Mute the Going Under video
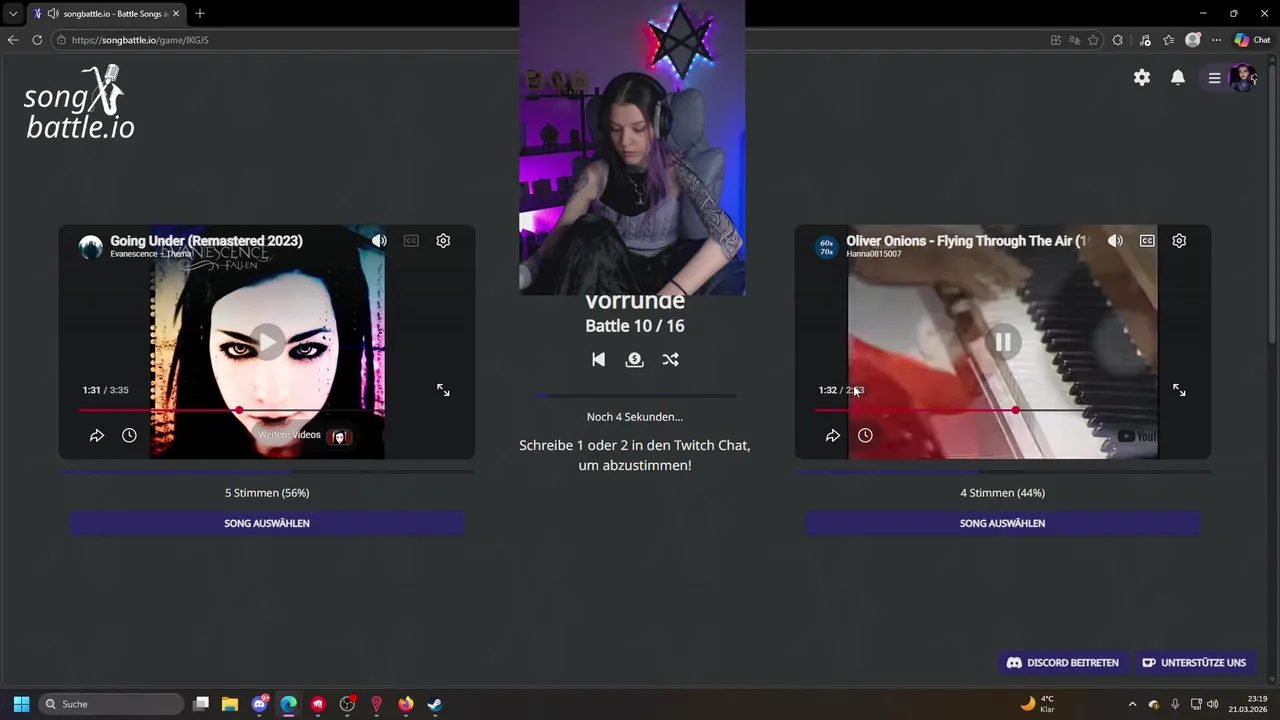1280x720 pixels. coord(379,240)
